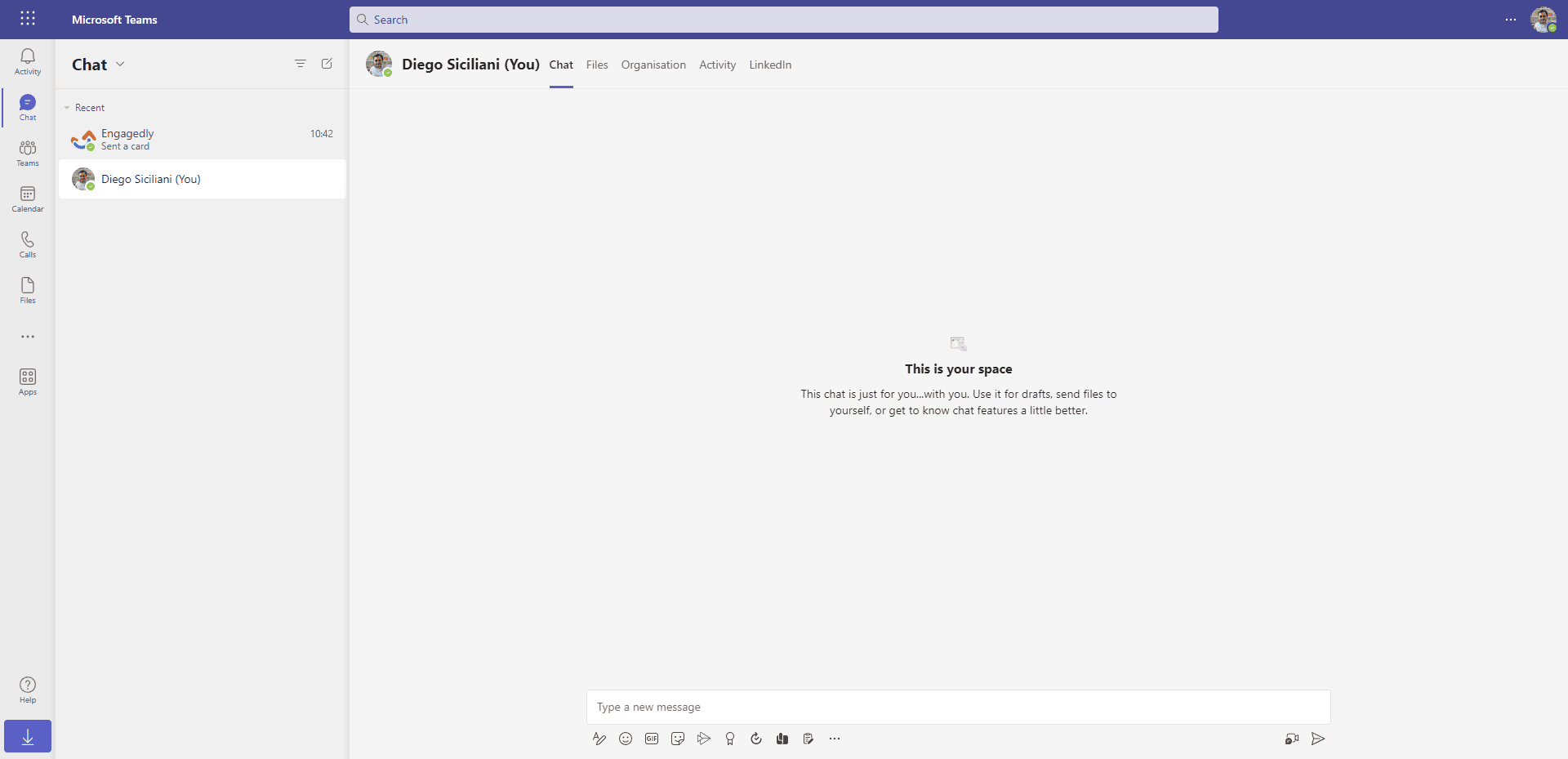Open the Viva Learning books icon
1568x759 pixels.
782,739
